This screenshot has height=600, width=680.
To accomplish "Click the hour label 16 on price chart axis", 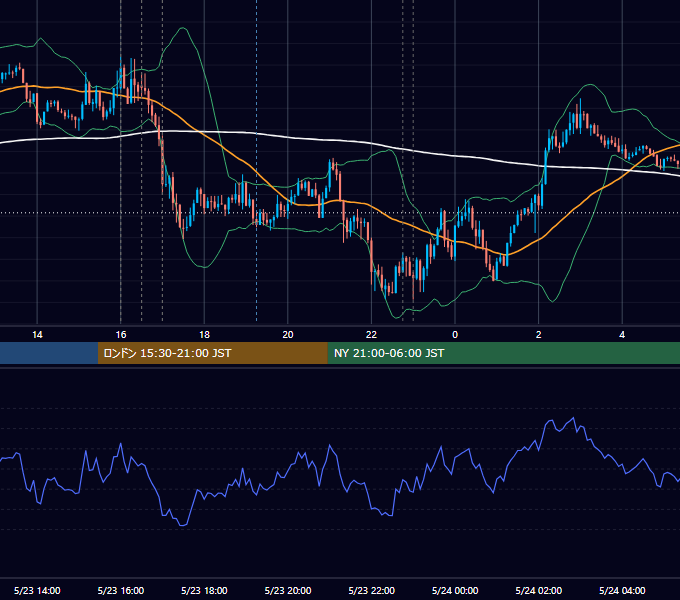I will pos(121,335).
